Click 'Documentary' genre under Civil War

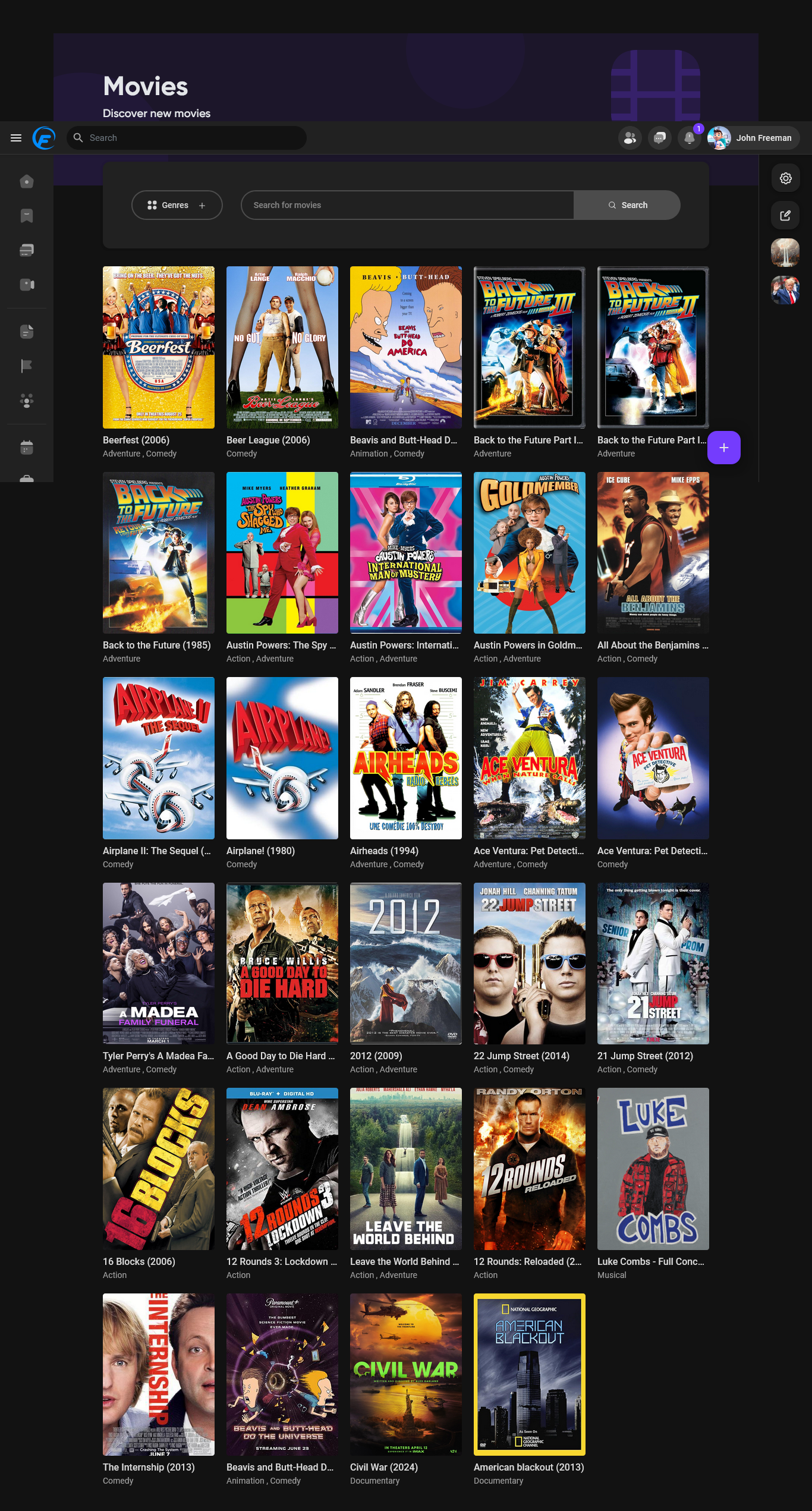click(x=374, y=1481)
